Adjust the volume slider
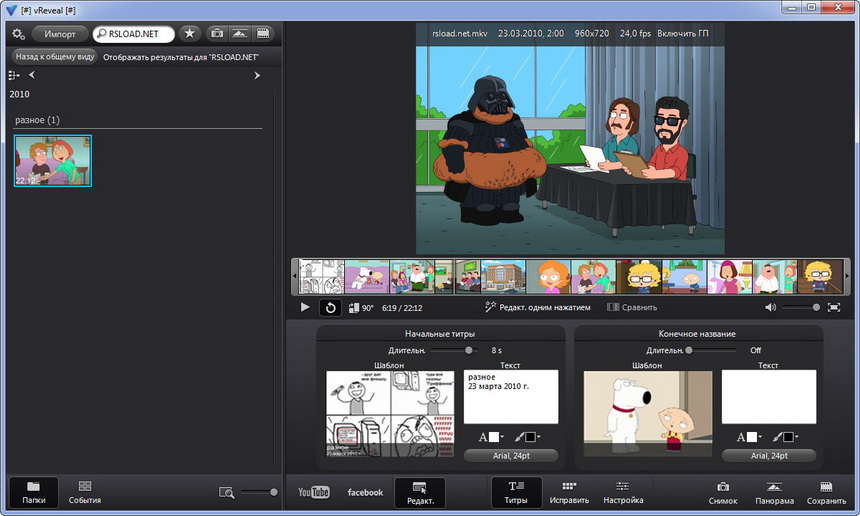The width and height of the screenshot is (860, 516). pyautogui.click(x=802, y=308)
